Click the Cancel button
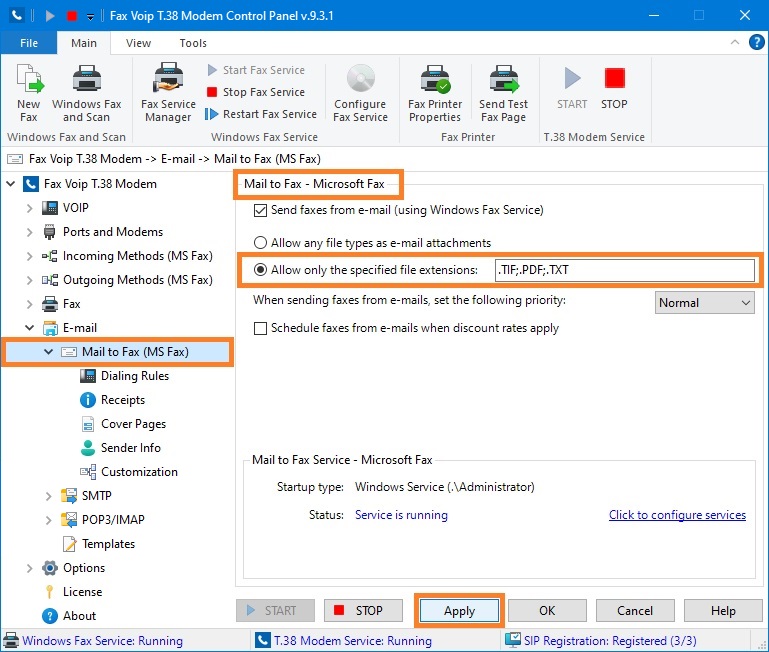This screenshot has height=652, width=769. point(635,610)
